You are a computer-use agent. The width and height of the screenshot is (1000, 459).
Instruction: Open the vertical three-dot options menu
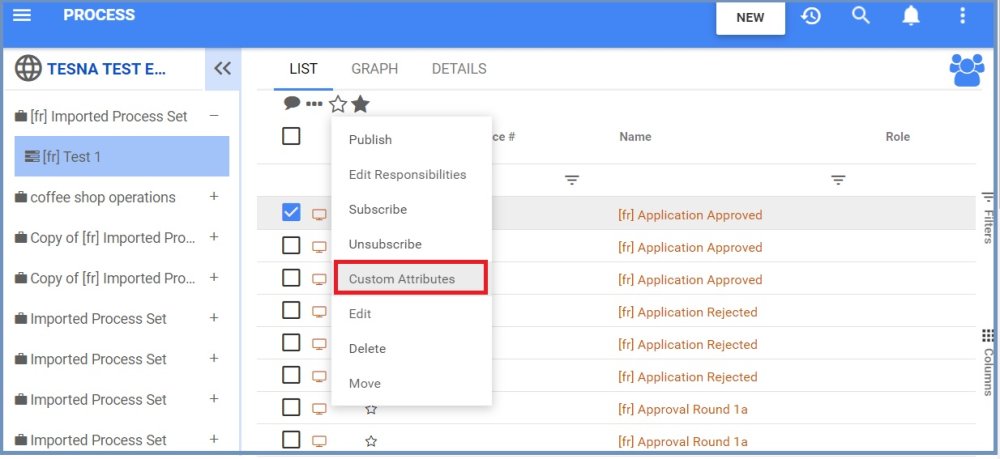[962, 16]
